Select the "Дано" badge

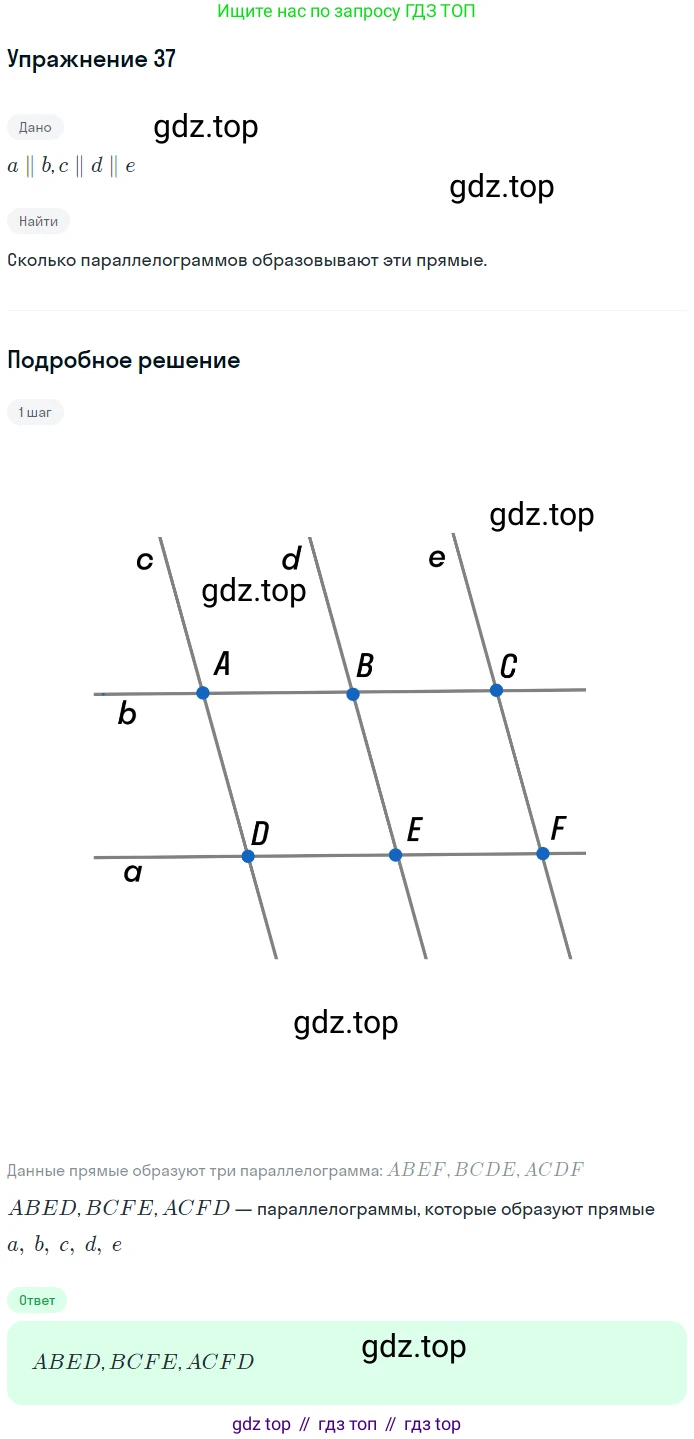pos(35,127)
